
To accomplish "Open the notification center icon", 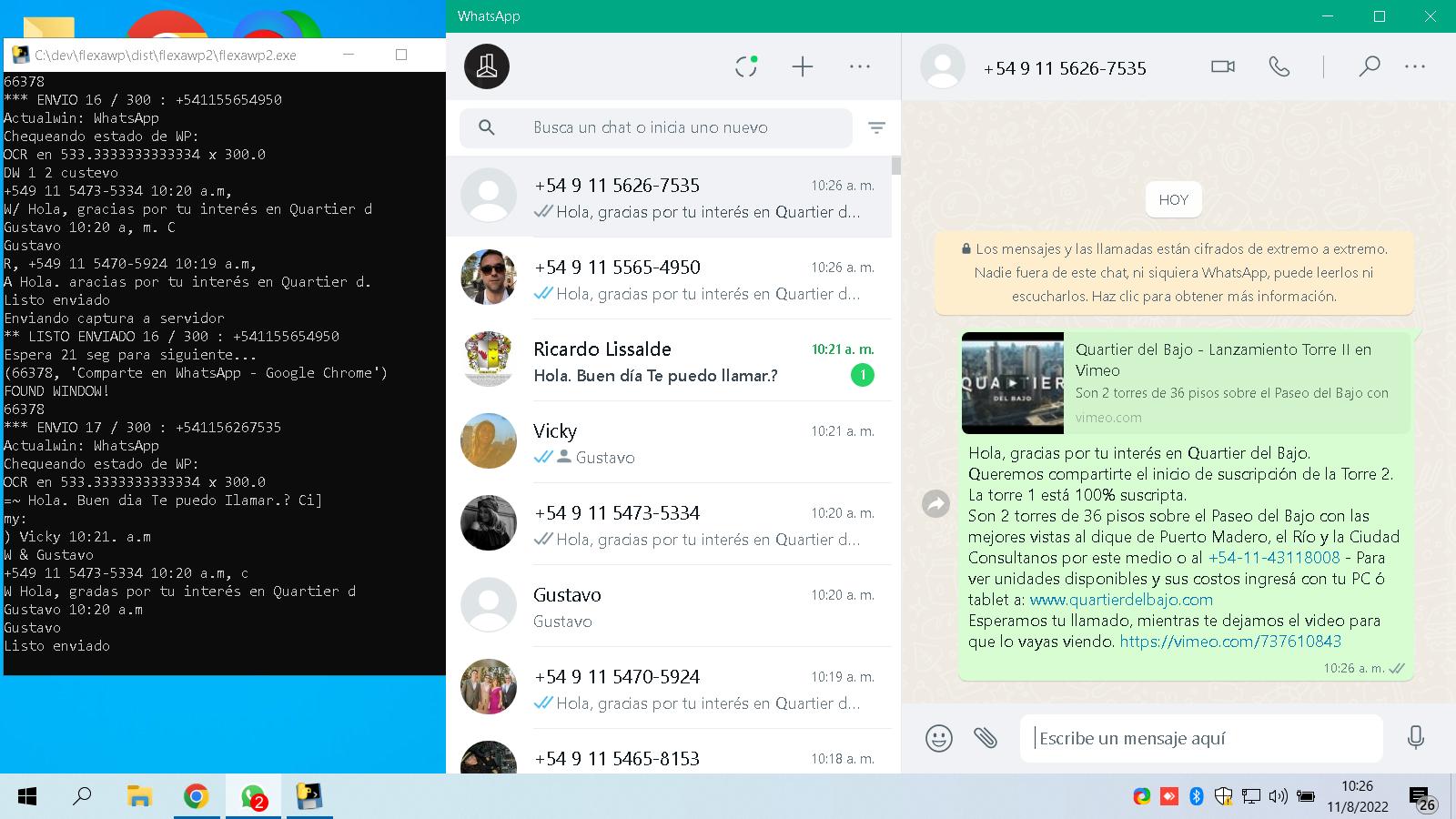I will (x=1422, y=797).
